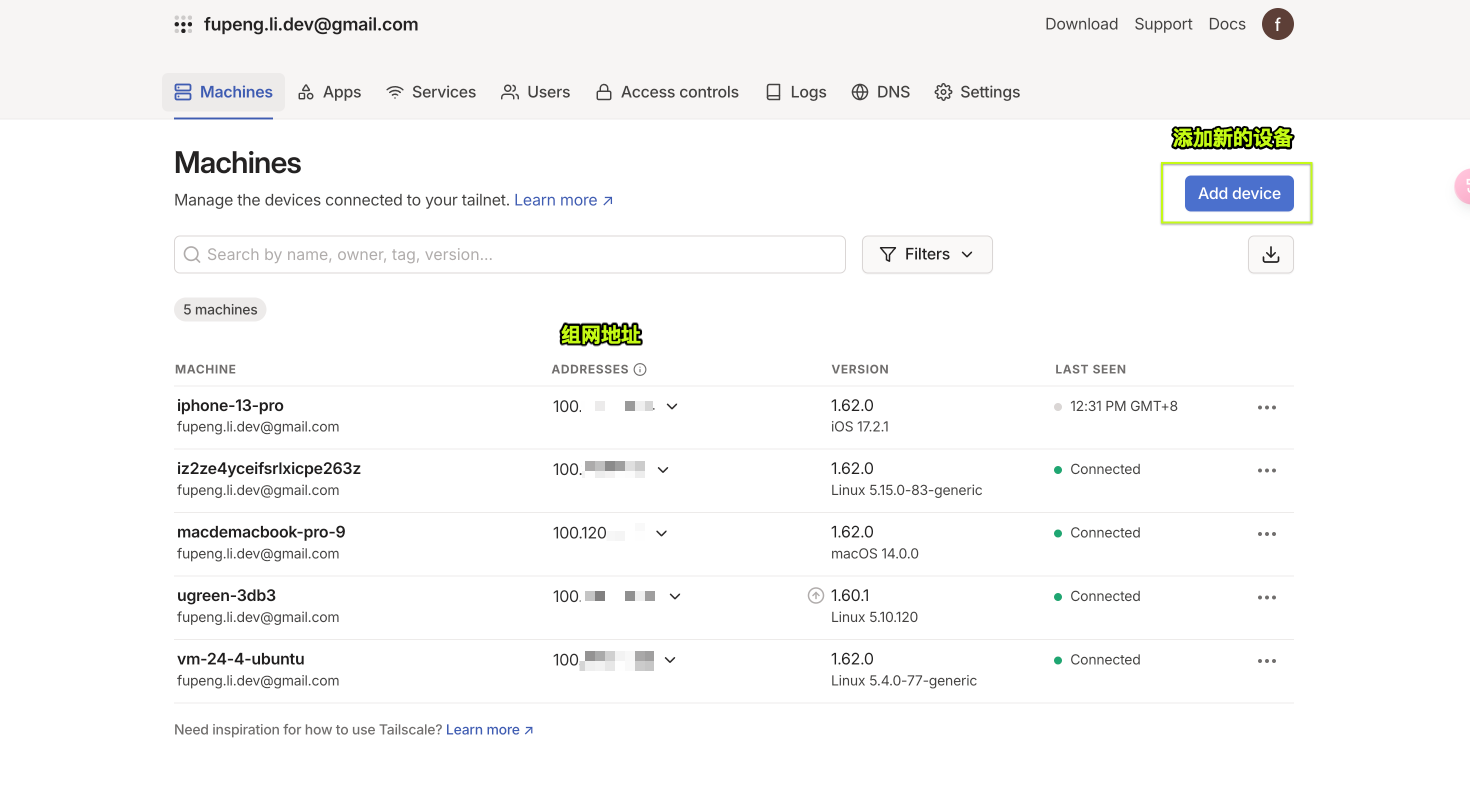Switch to the DNS tab
The height and width of the screenshot is (801, 1470).
coord(881,92)
